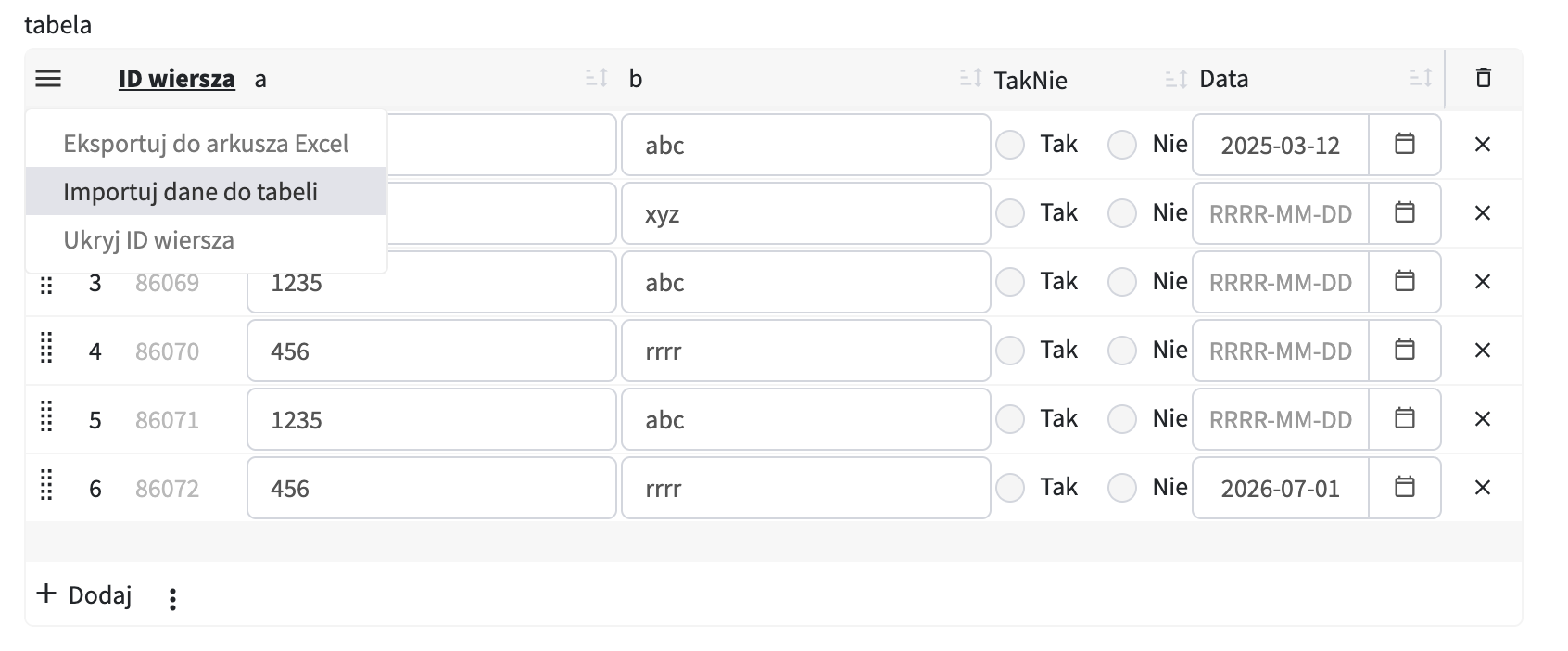Click Ukryj ID wiersza menu option

click(x=148, y=240)
